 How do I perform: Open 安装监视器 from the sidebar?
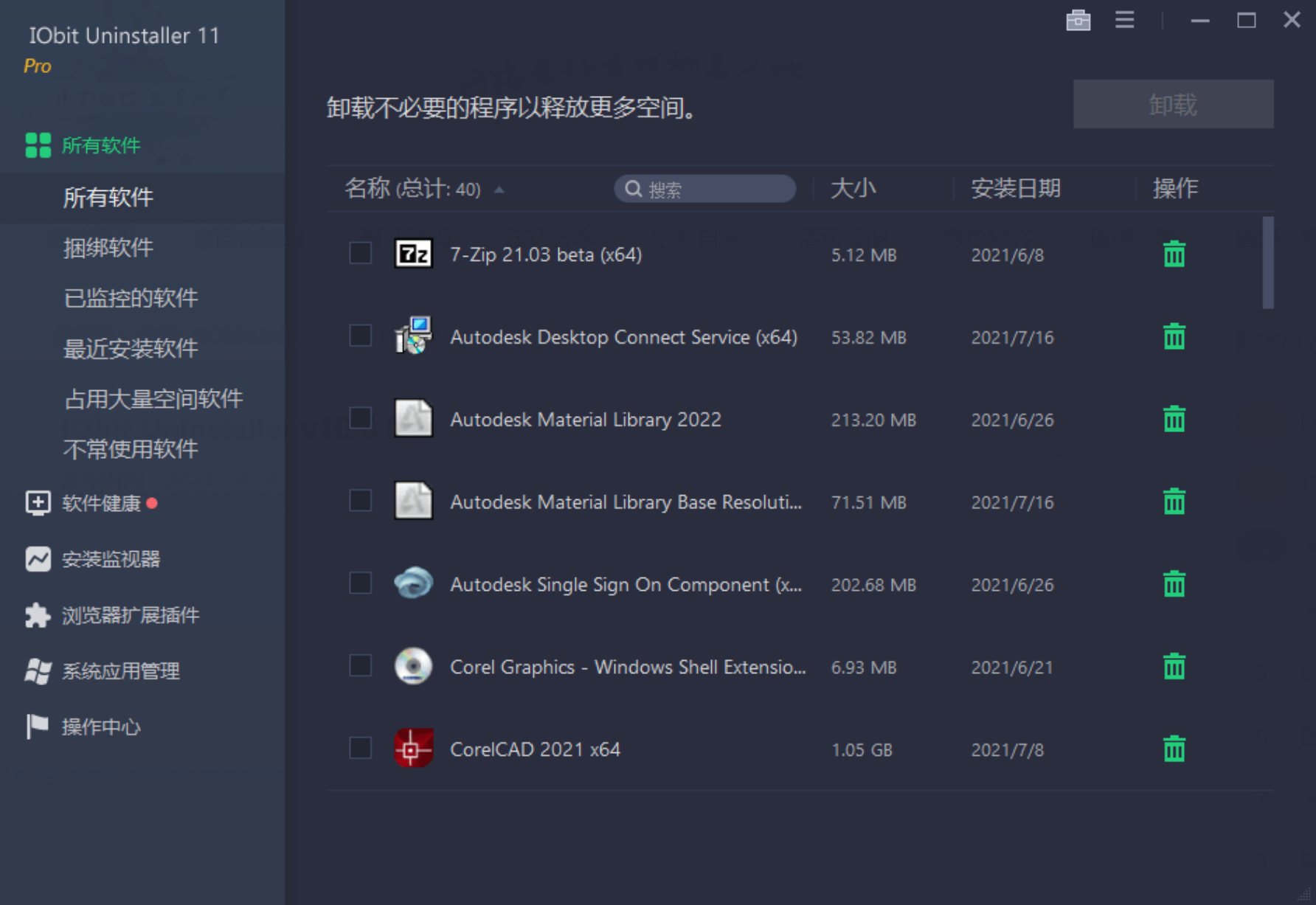[x=111, y=559]
